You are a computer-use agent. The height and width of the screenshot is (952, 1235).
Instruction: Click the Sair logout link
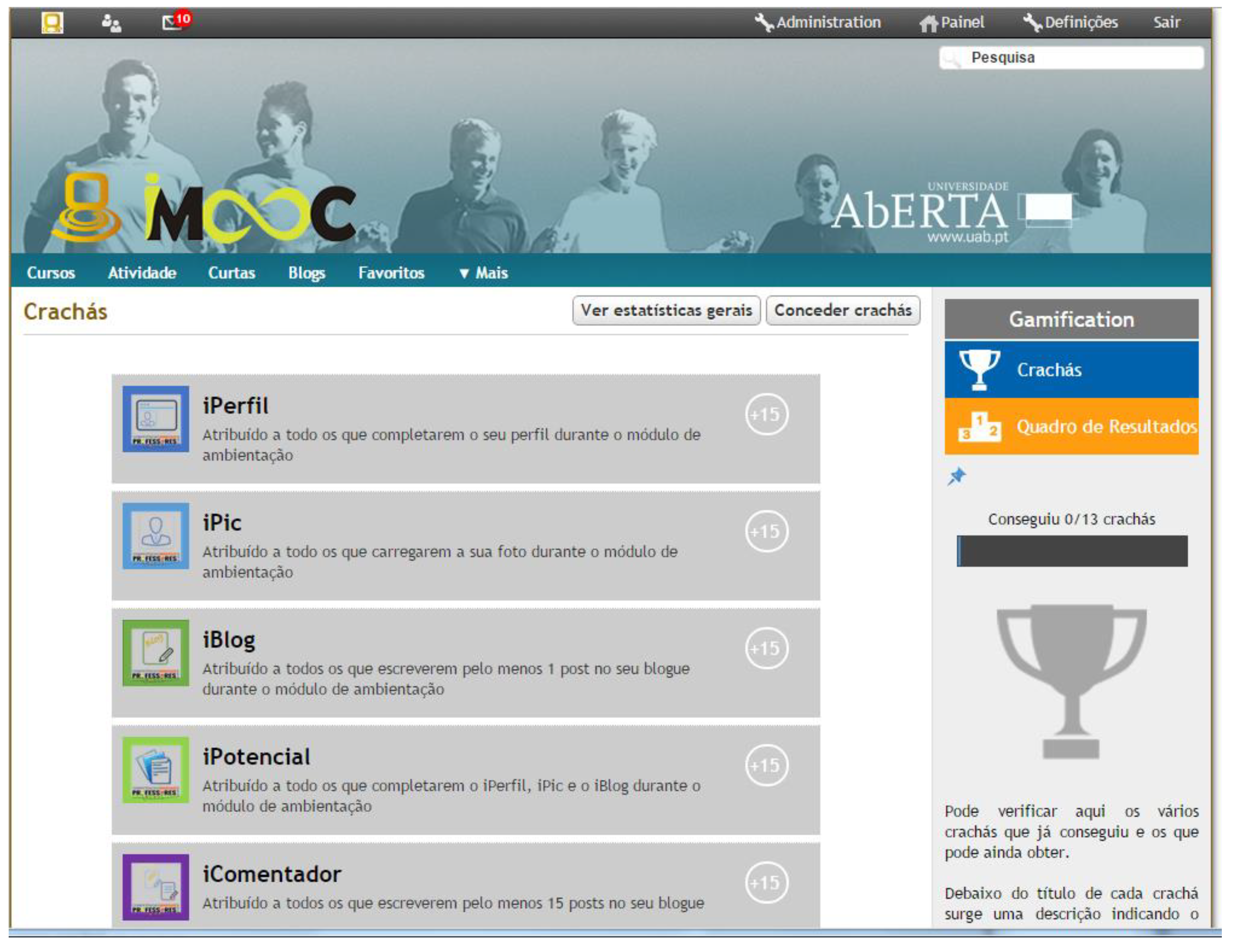[x=1166, y=23]
